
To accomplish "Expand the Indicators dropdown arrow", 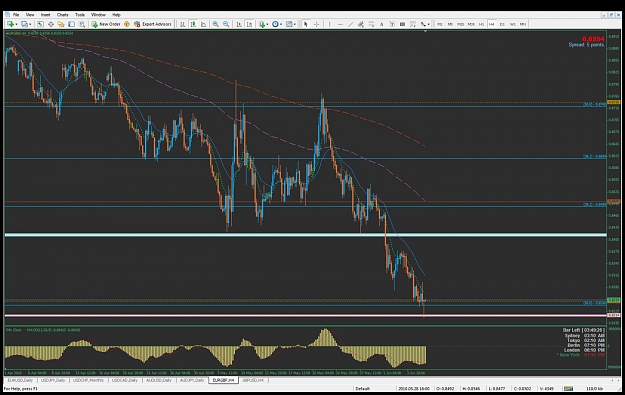I will coord(267,24).
